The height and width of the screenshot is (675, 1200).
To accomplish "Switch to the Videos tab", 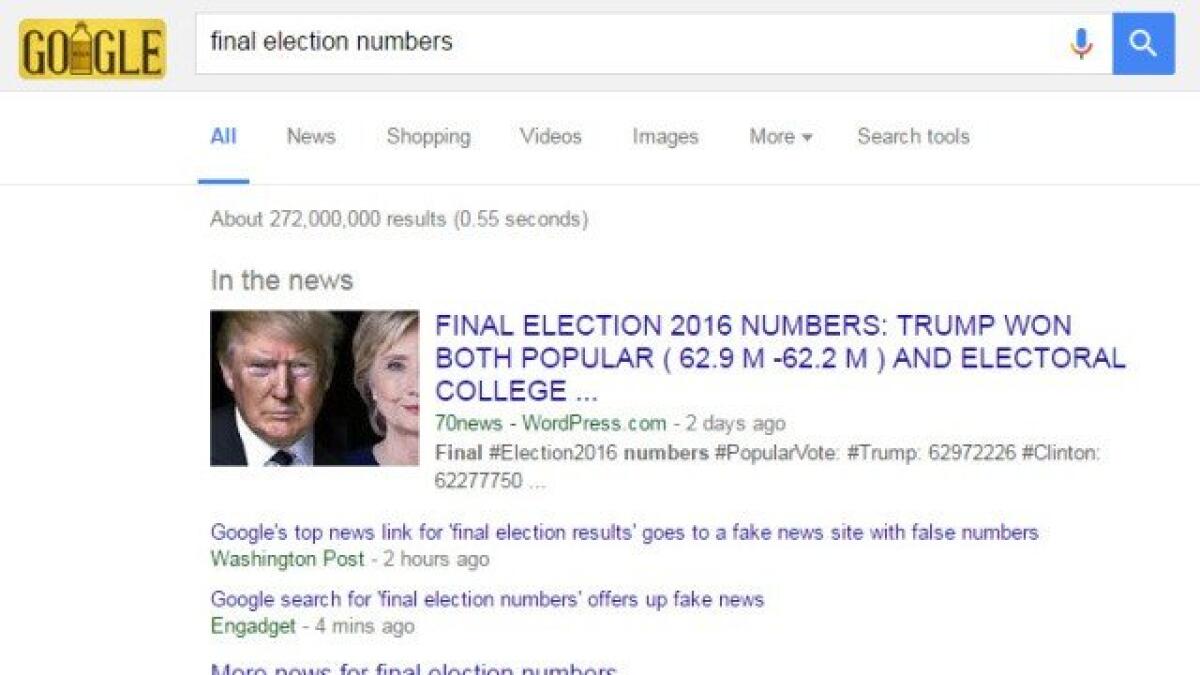I will coord(551,137).
